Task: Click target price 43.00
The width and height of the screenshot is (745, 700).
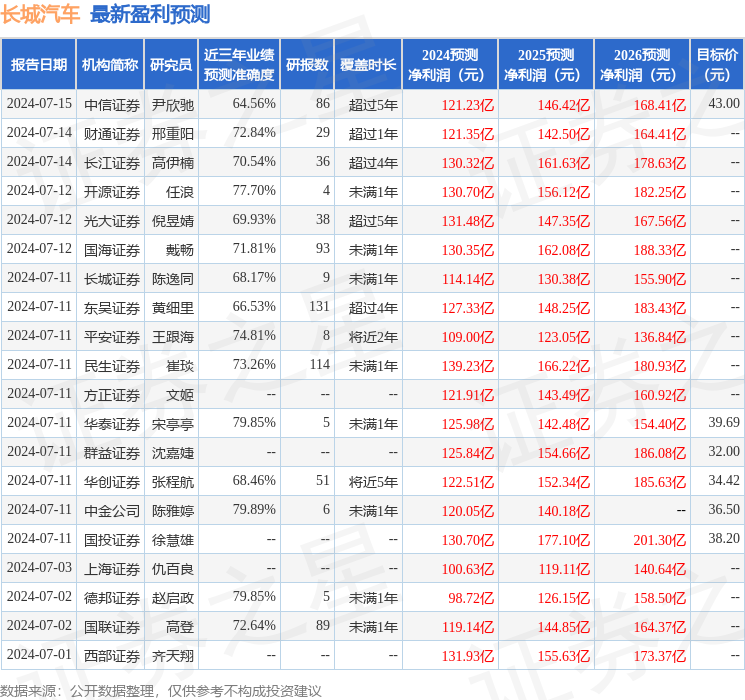Action: pos(724,103)
